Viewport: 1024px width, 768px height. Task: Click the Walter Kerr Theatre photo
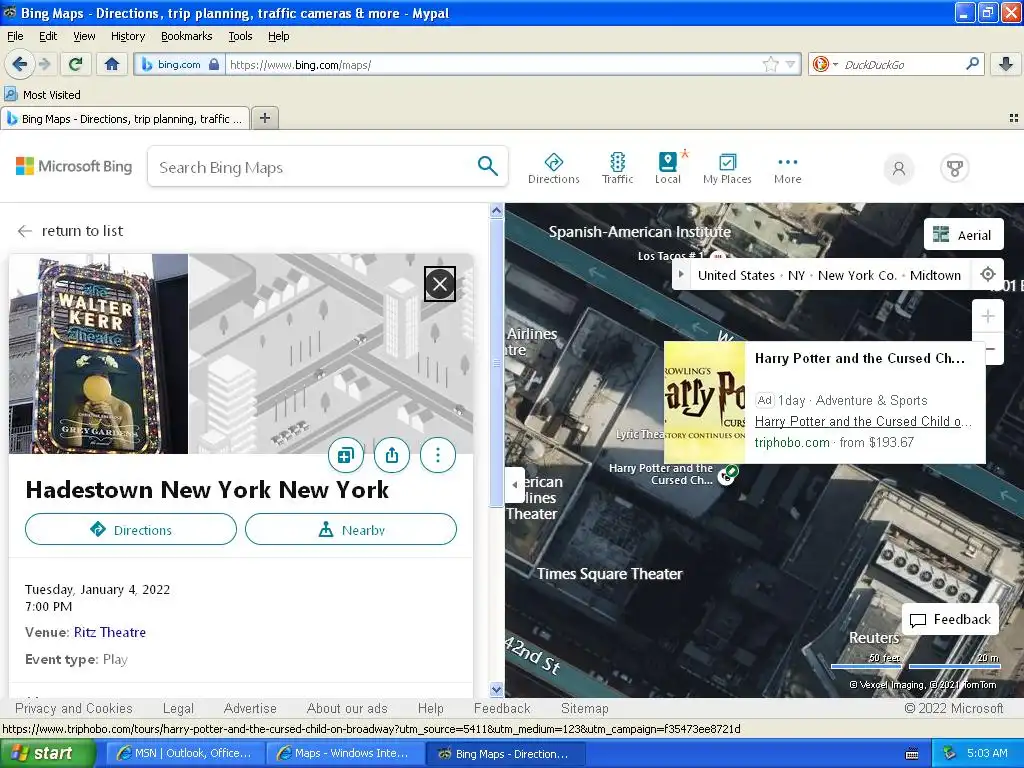click(x=99, y=353)
